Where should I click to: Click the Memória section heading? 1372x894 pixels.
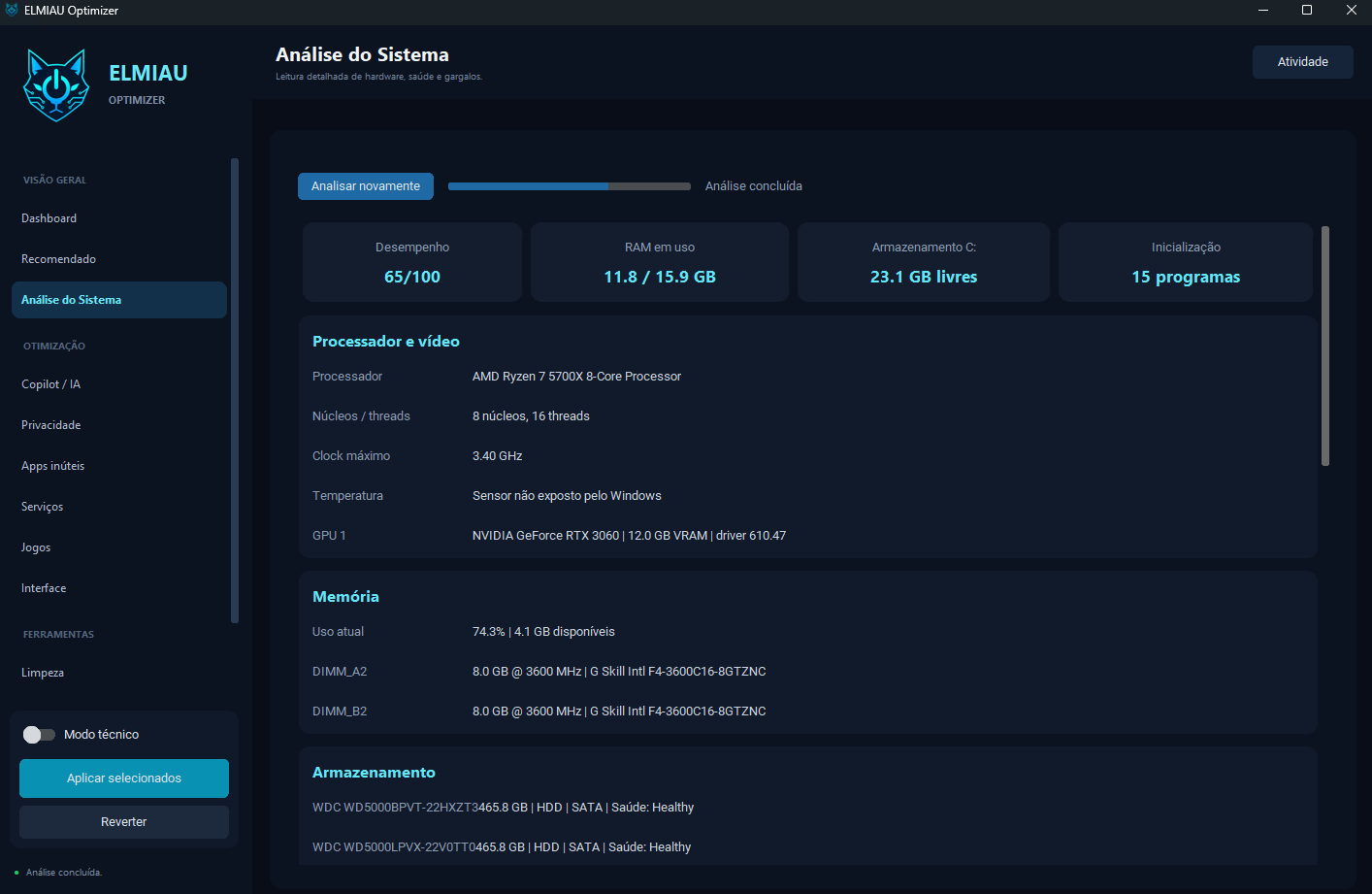point(345,597)
